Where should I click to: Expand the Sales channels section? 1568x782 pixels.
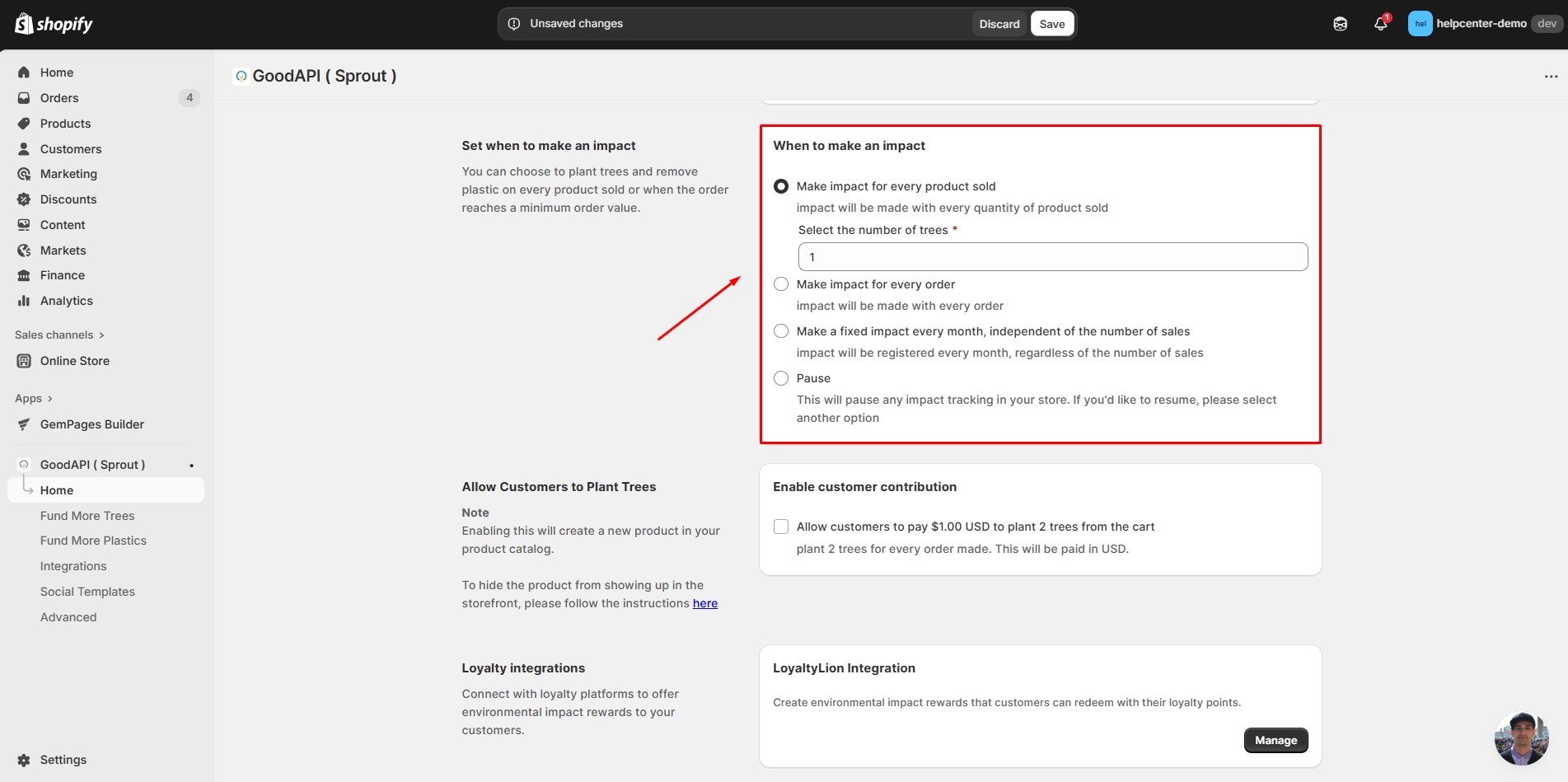click(x=59, y=335)
